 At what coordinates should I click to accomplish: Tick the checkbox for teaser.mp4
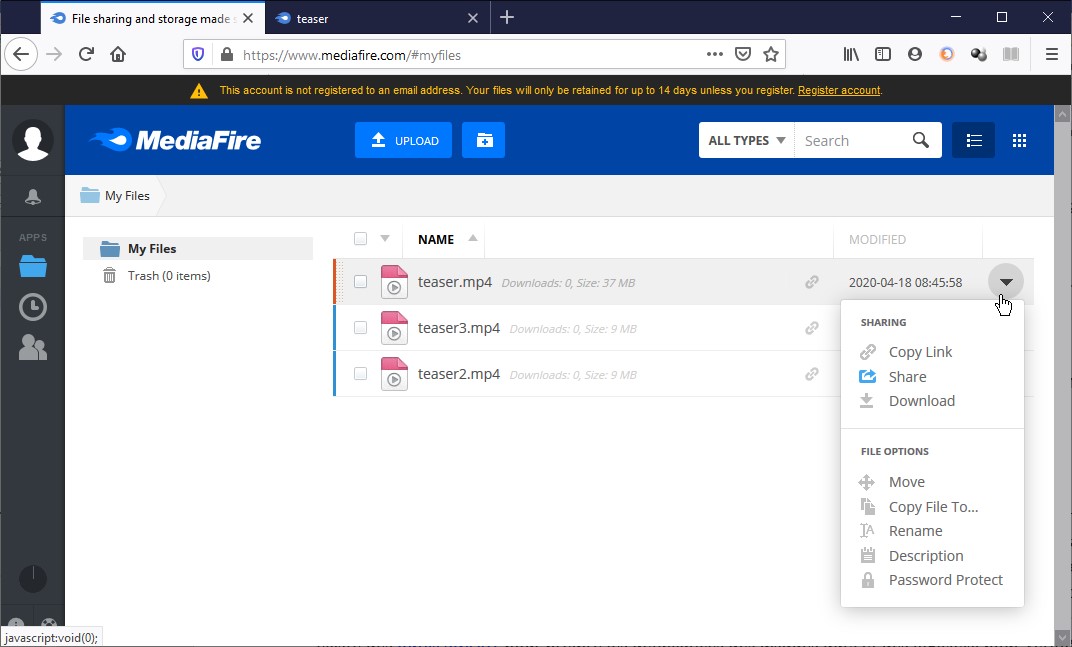tap(360, 282)
